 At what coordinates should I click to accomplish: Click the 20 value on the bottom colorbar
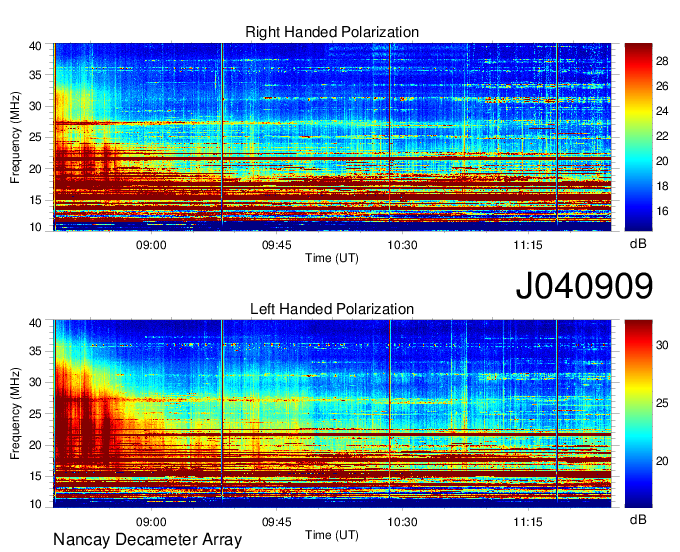click(662, 461)
